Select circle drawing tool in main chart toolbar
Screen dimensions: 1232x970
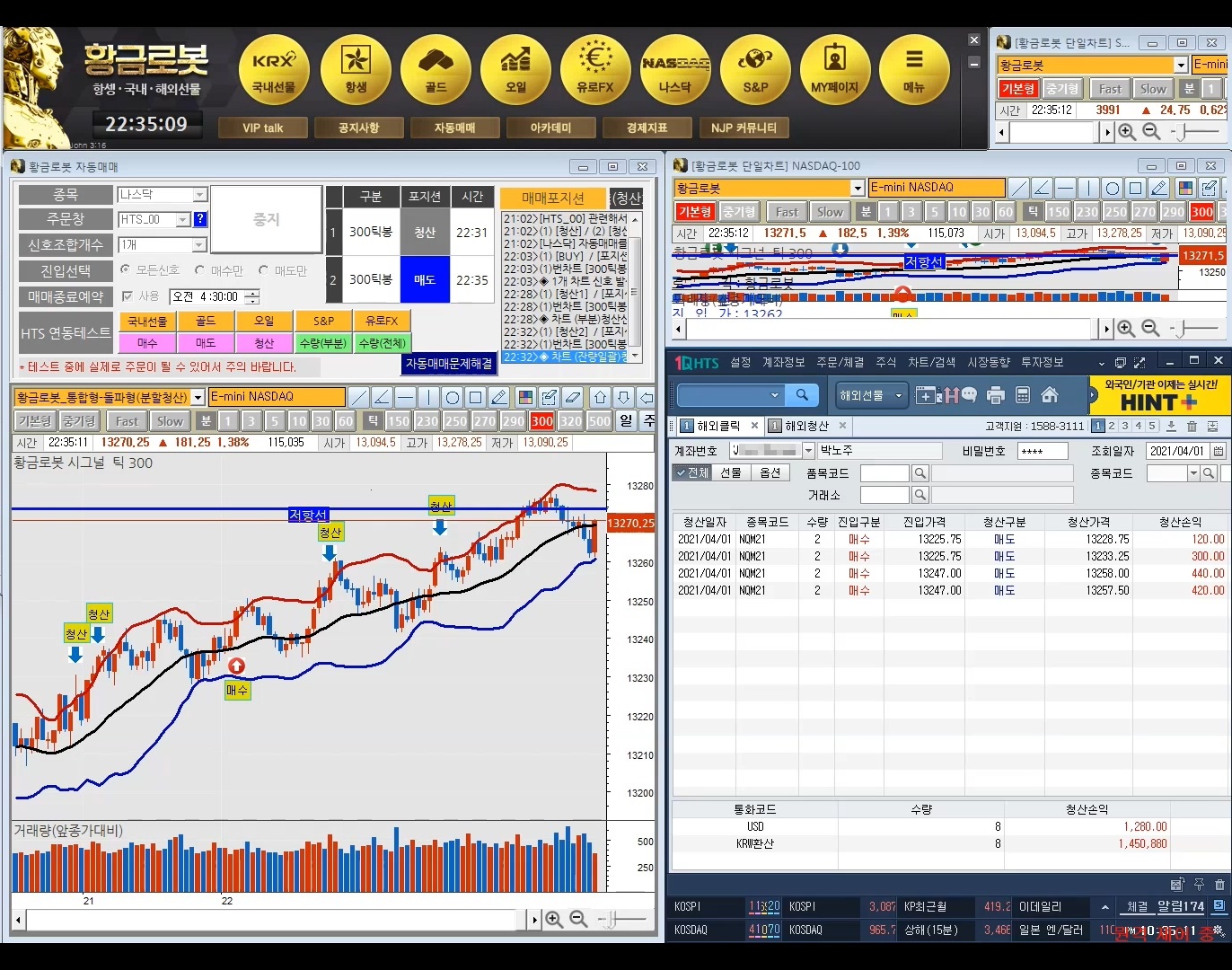[453, 397]
